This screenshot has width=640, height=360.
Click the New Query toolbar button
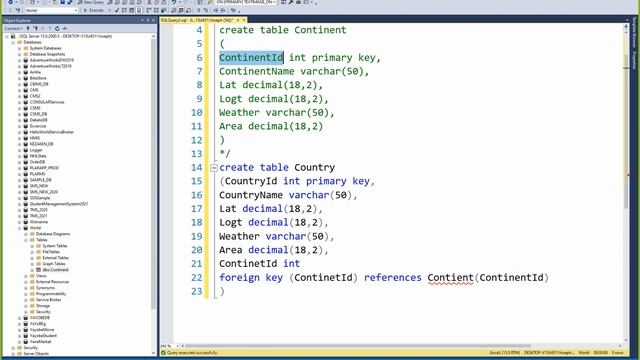pyautogui.click(x=91, y=2)
